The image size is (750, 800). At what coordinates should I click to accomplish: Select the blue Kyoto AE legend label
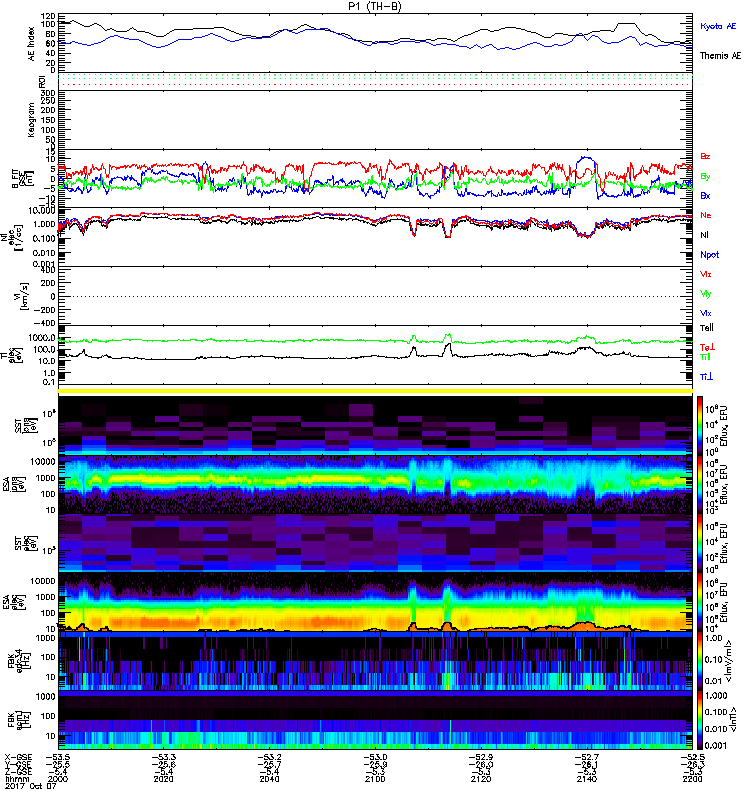pyautogui.click(x=718, y=26)
